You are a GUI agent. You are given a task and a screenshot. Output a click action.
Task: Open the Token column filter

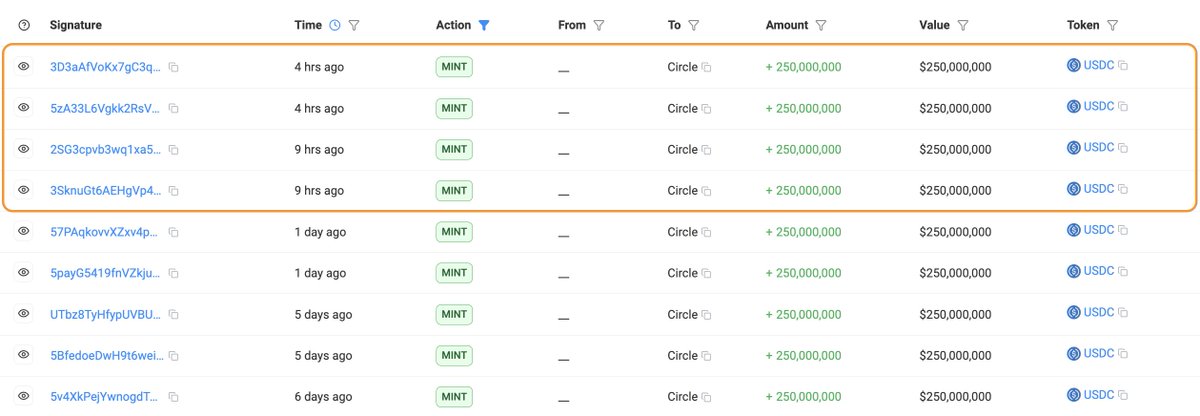pos(1112,25)
